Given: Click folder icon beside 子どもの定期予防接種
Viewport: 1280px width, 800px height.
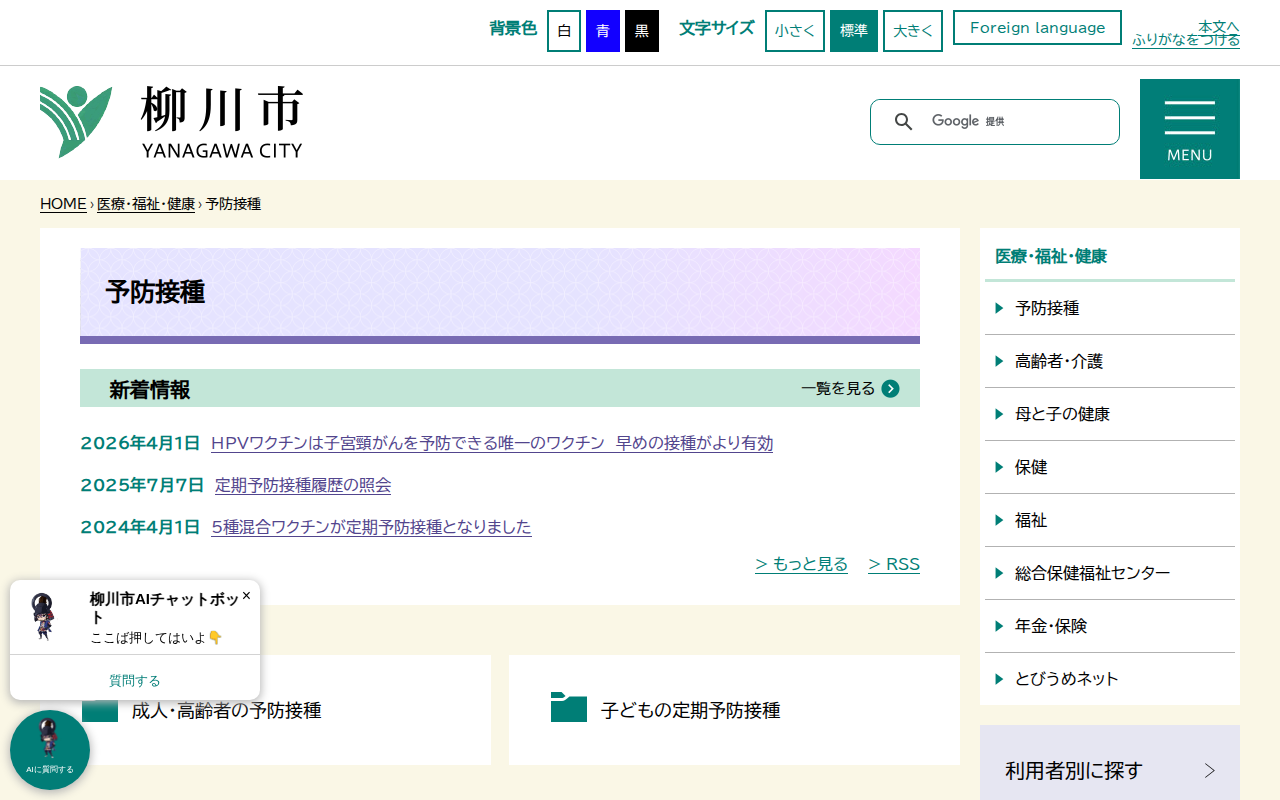Looking at the screenshot, I should (568, 708).
